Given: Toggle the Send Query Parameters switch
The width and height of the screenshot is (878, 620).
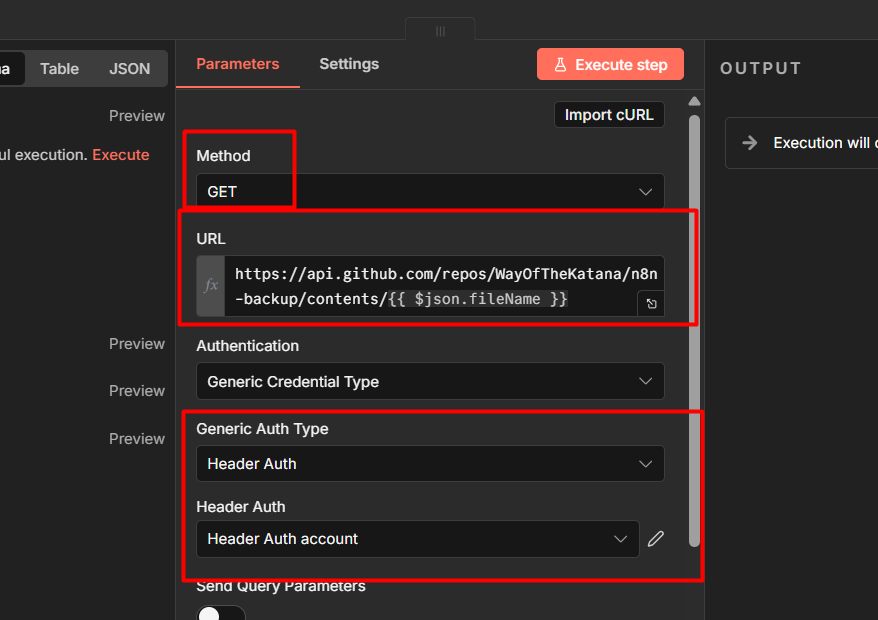Looking at the screenshot, I should point(220,613).
